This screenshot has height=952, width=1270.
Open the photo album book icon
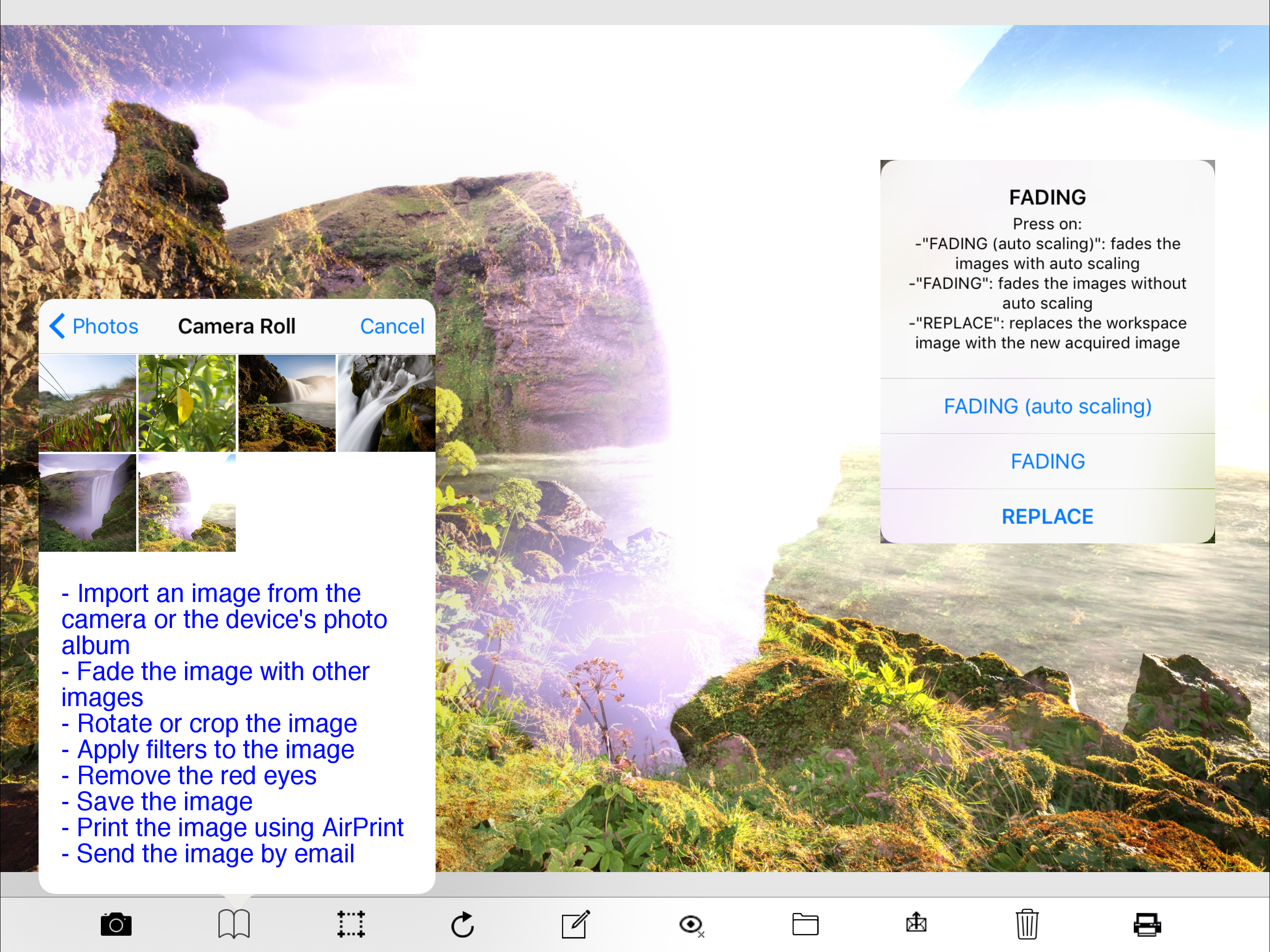(234, 925)
